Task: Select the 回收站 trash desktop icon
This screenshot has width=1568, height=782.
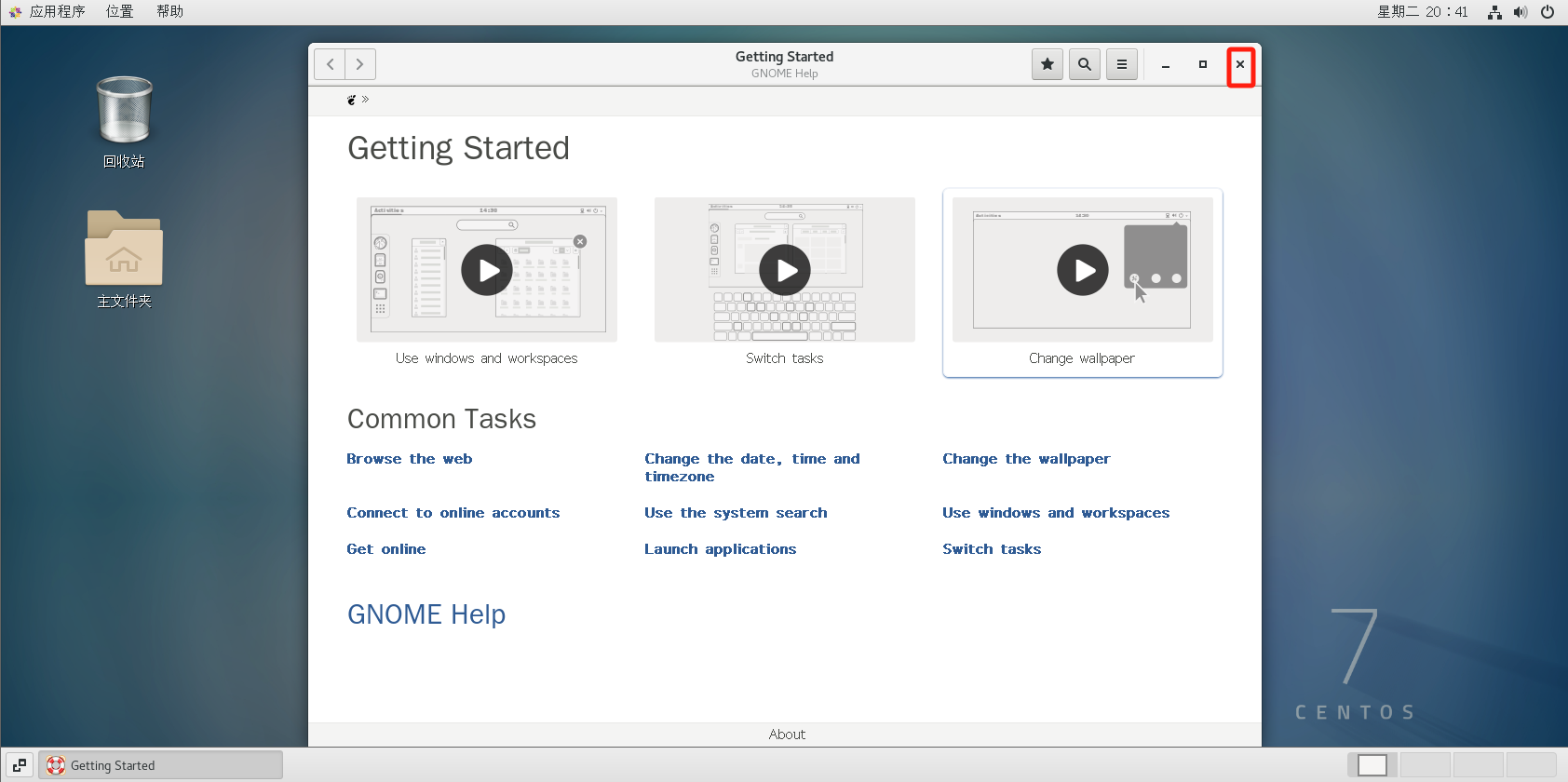Action: point(124,122)
